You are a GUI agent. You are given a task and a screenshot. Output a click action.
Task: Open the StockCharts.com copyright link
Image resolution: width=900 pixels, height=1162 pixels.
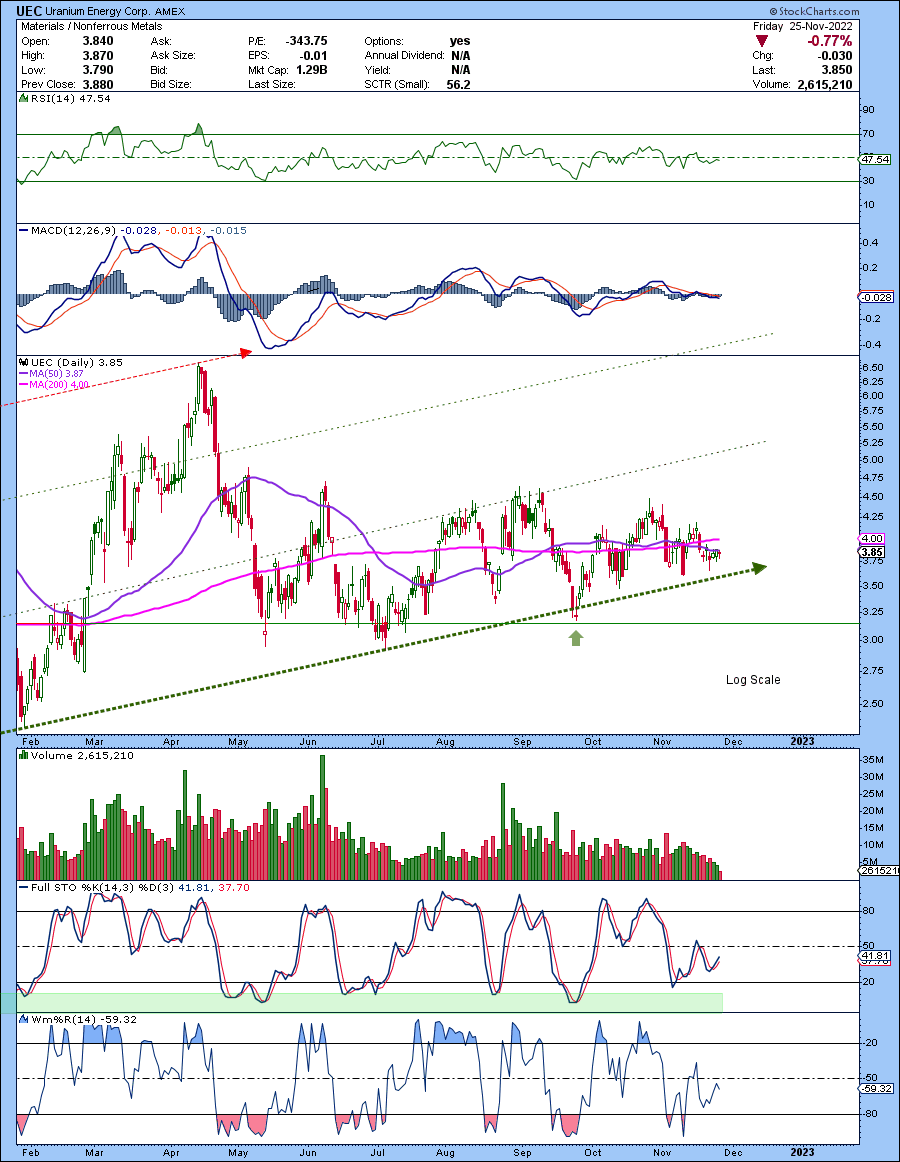click(x=814, y=11)
